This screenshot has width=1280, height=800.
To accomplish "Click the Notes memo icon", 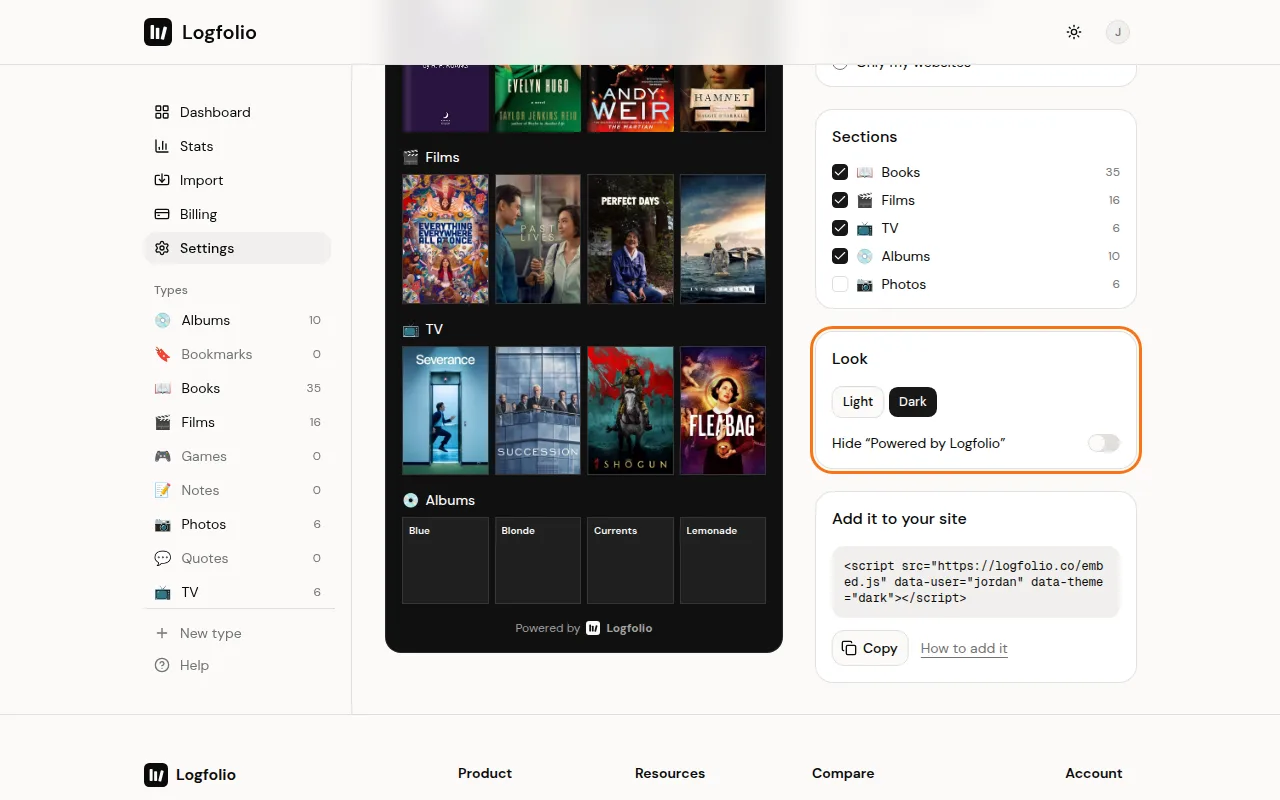I will click(163, 490).
